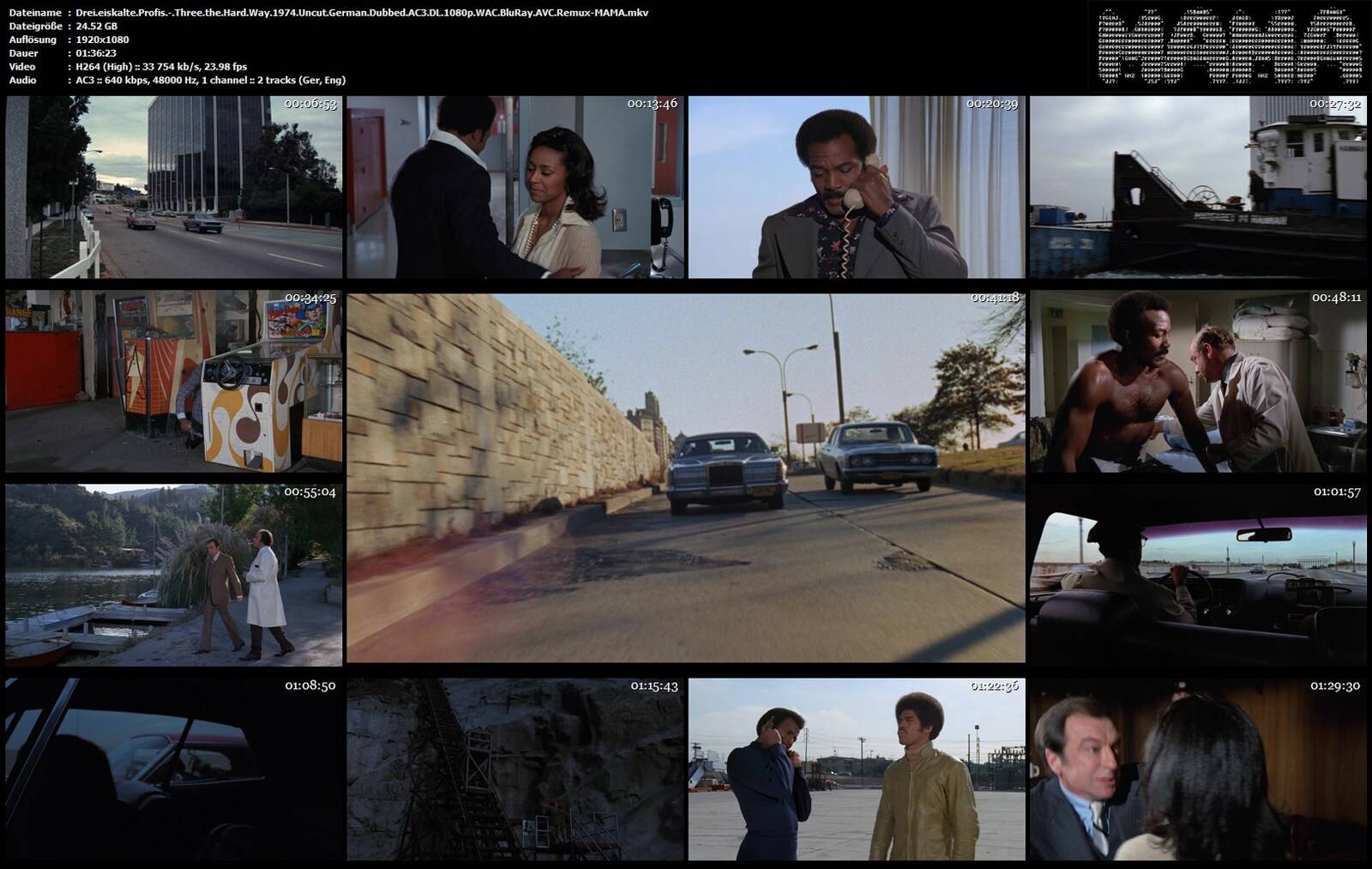This screenshot has width=1372, height=869.
Task: Click the duration value 01:36:23
Action: pyautogui.click(x=95, y=53)
